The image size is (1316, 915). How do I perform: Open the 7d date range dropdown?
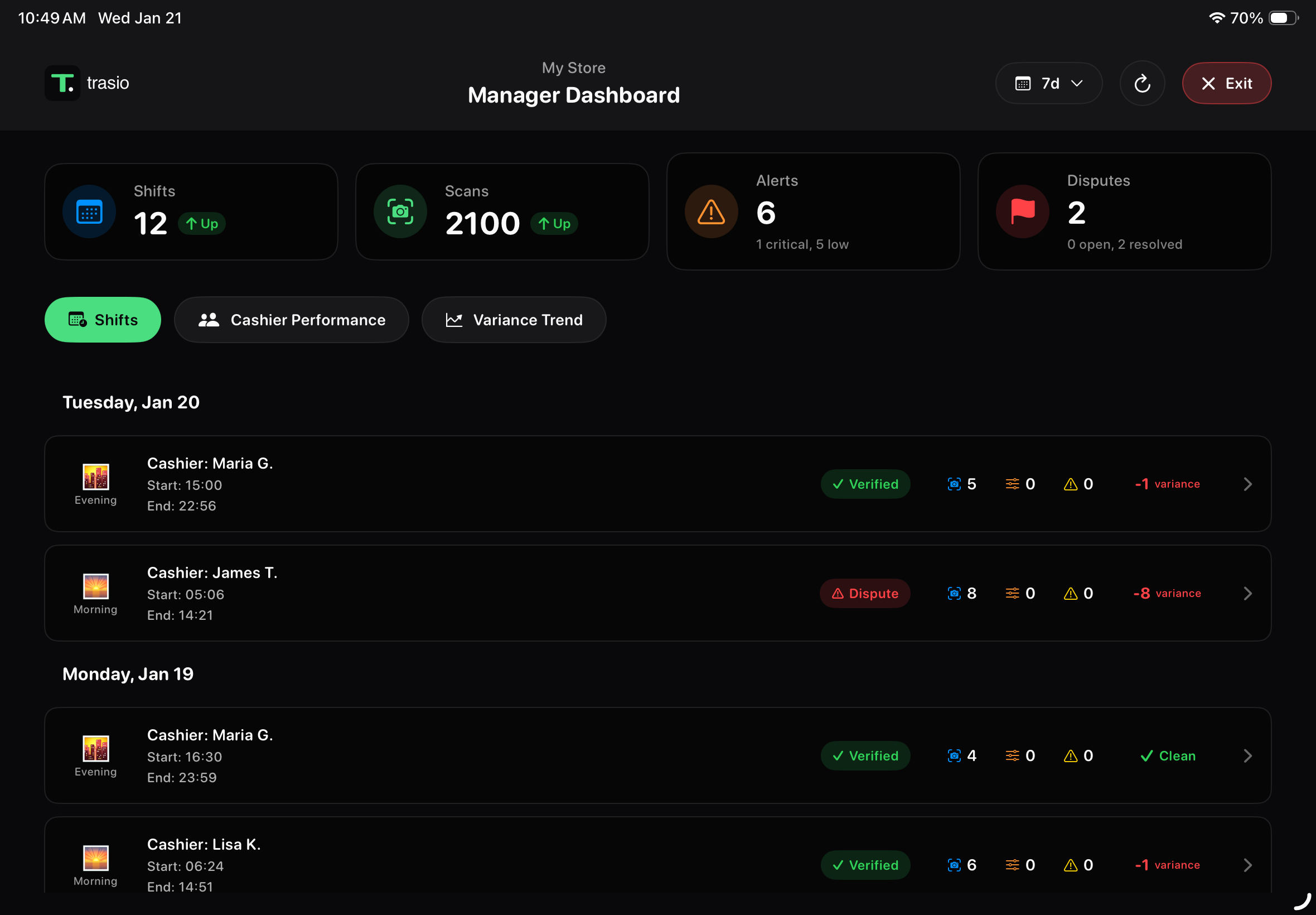(x=1048, y=83)
